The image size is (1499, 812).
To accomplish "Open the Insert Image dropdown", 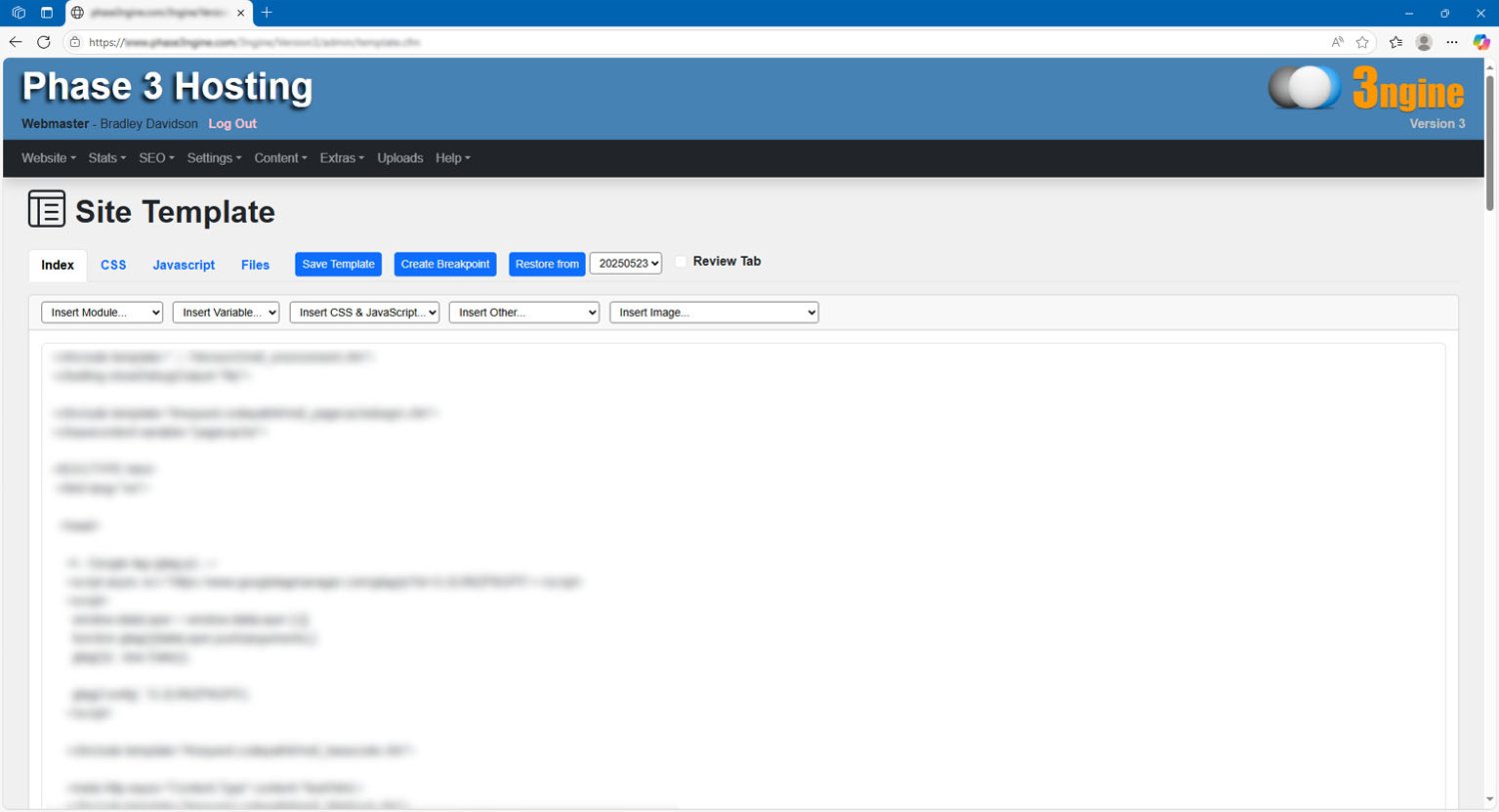I will [715, 313].
